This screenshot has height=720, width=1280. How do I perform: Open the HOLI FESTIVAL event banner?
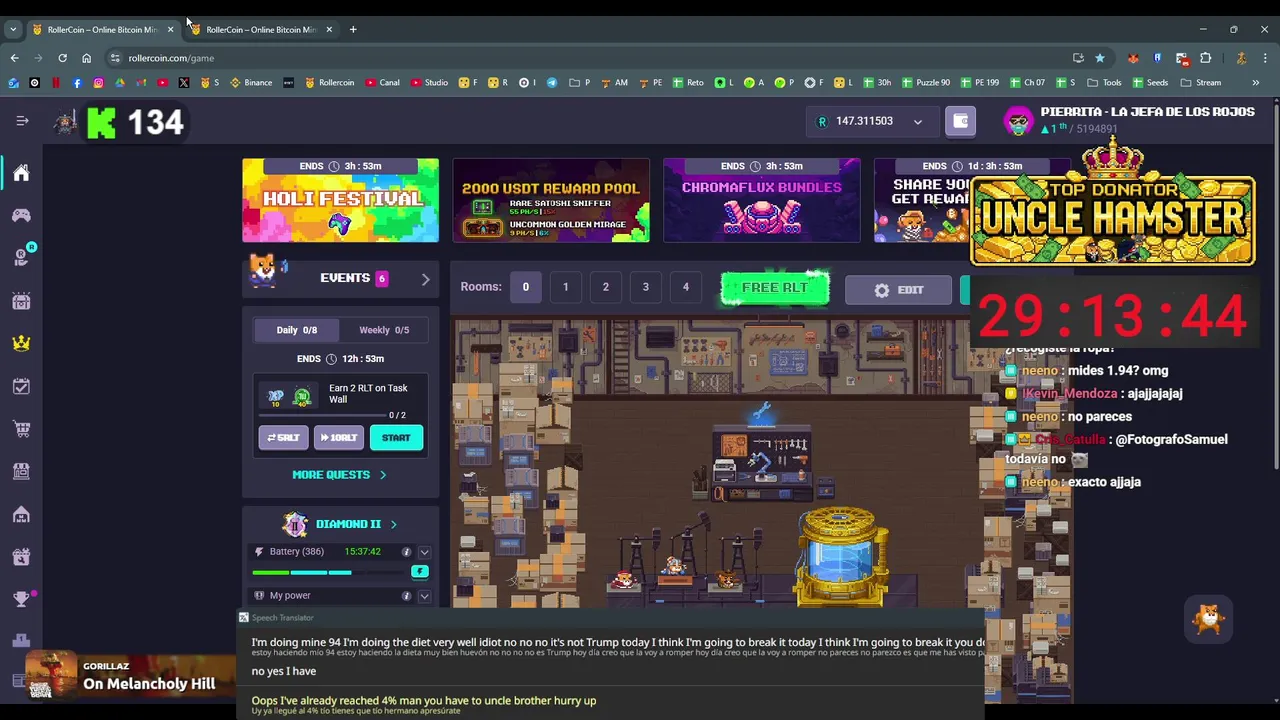click(340, 200)
